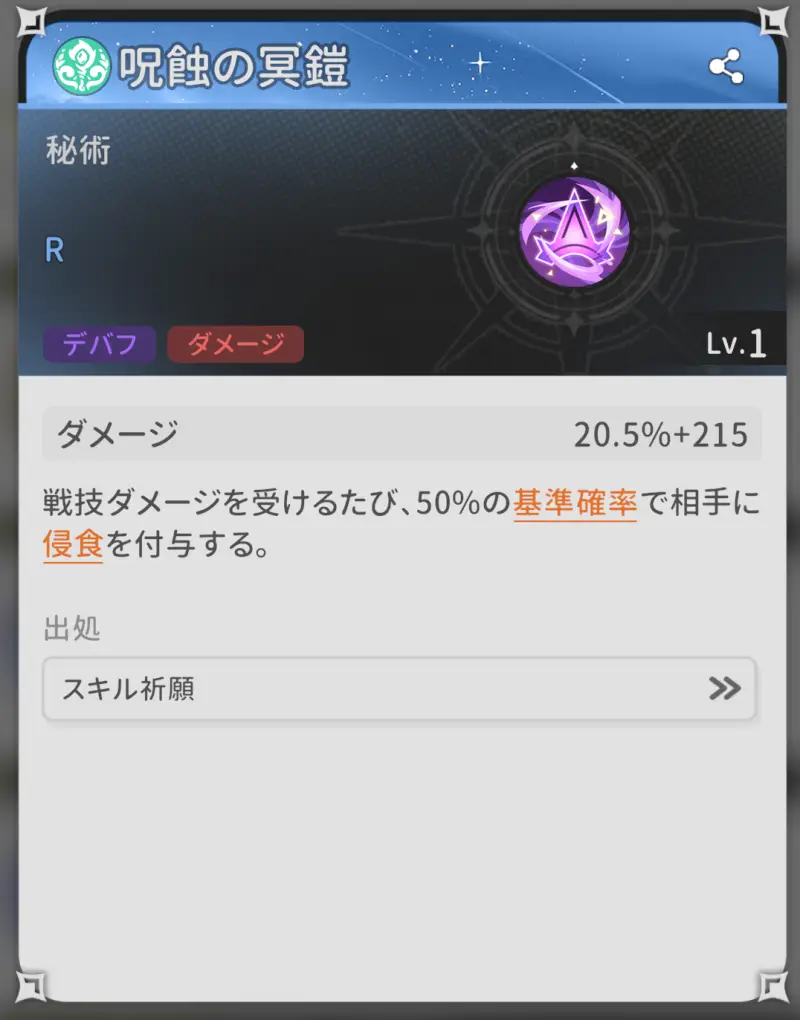Screen dimensions: 800x1020
Task: Click the 呪蝕の冥鎧 title text
Action: pos(234,66)
